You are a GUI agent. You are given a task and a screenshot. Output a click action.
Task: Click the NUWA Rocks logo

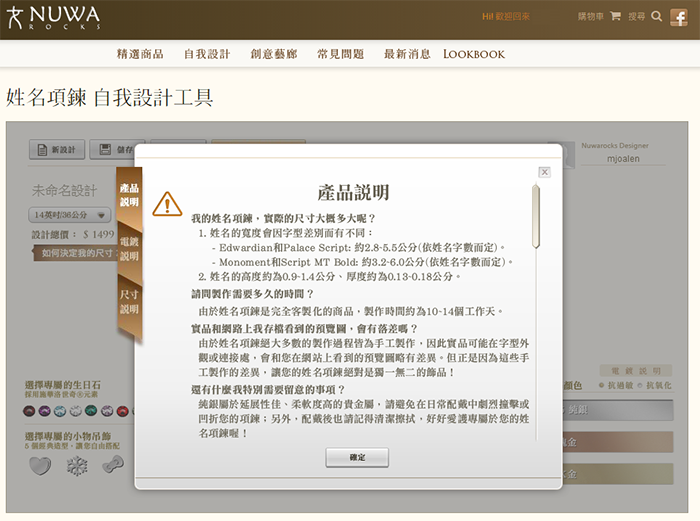tap(54, 18)
